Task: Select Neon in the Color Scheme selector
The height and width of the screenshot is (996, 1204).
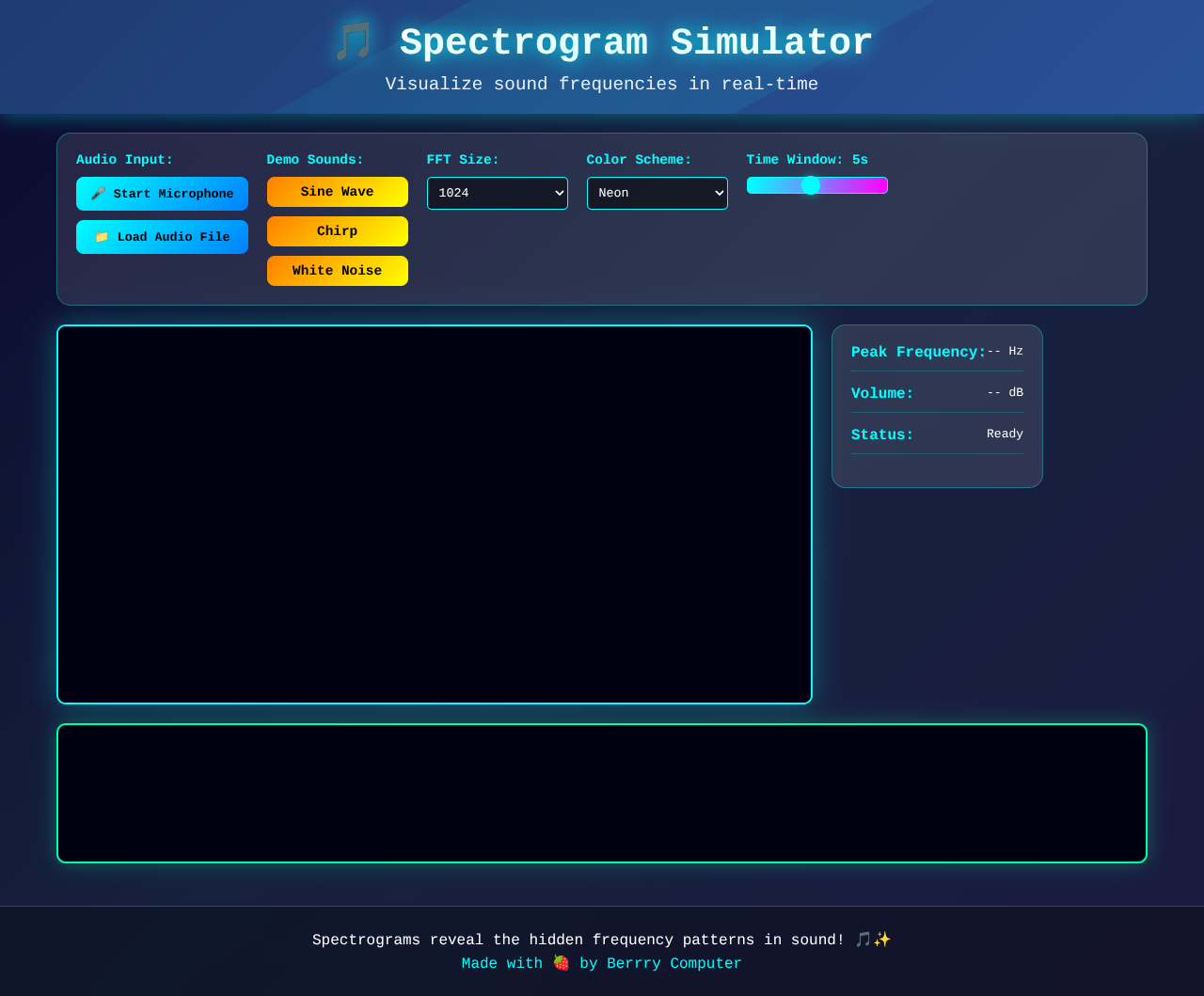Action: (x=657, y=194)
